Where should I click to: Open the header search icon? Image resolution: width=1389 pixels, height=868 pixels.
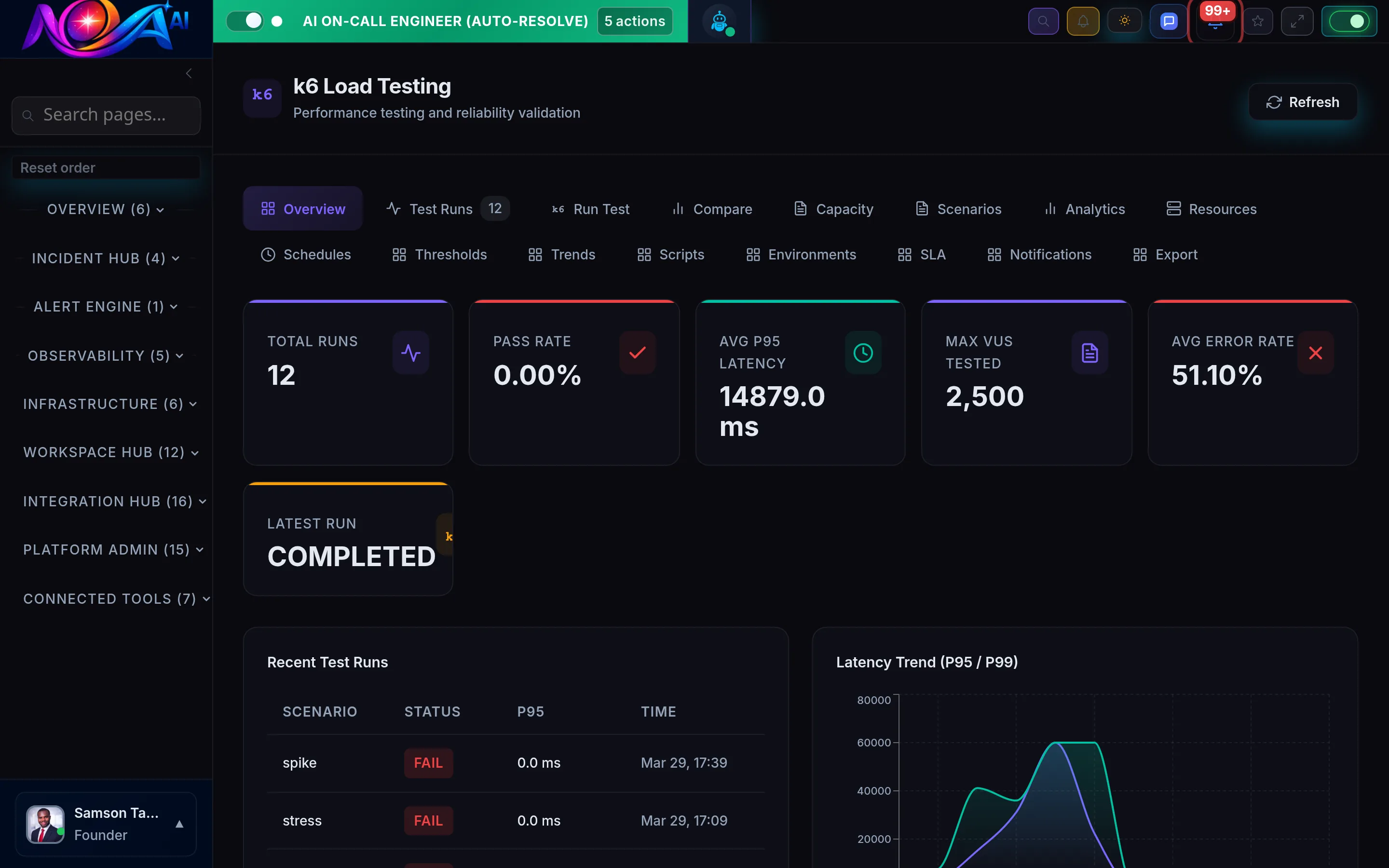click(1043, 21)
